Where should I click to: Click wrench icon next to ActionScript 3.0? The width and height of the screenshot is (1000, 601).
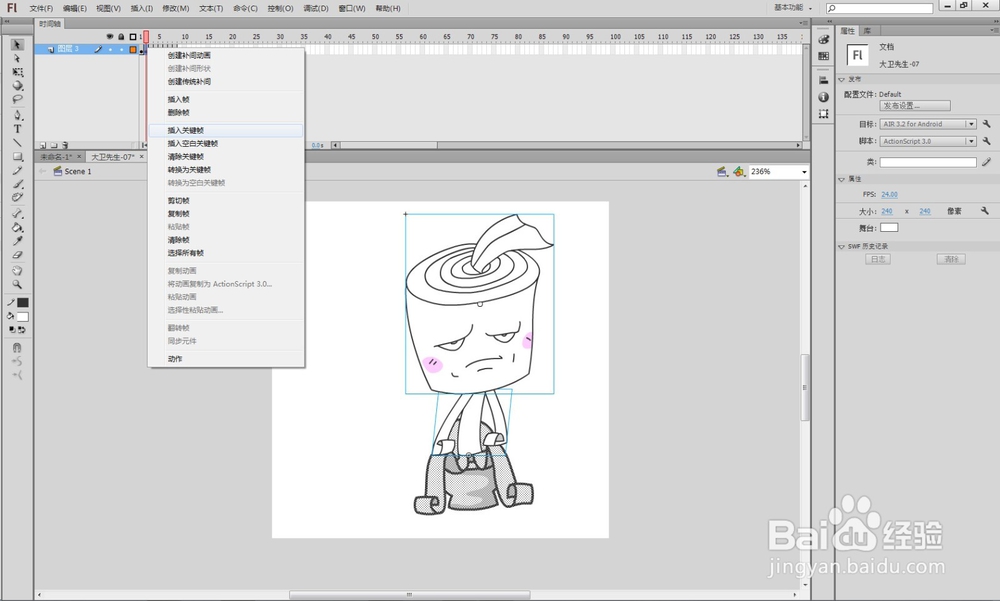(x=986, y=141)
